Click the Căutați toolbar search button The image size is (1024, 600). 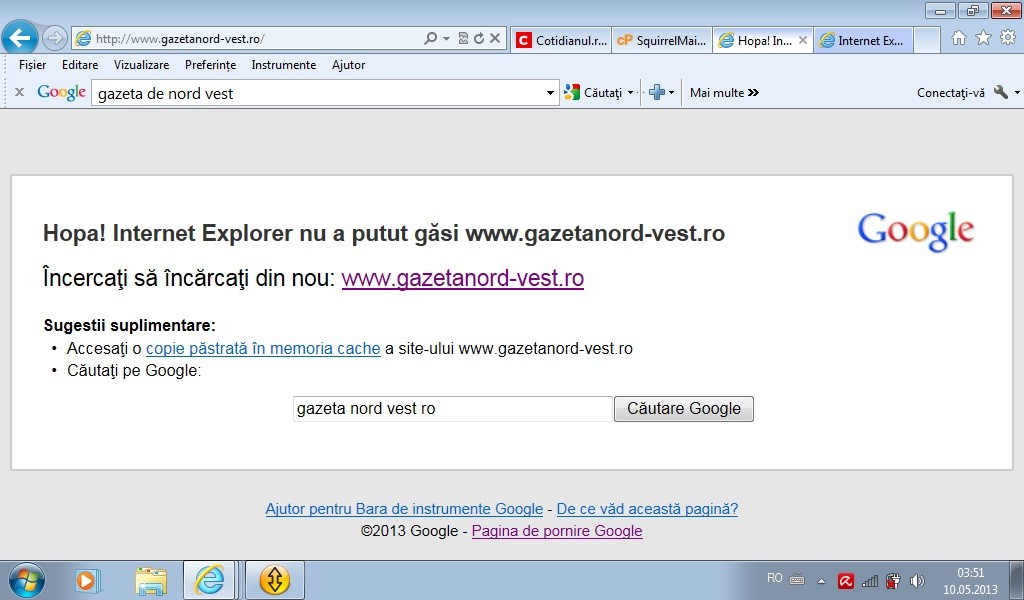coord(593,93)
